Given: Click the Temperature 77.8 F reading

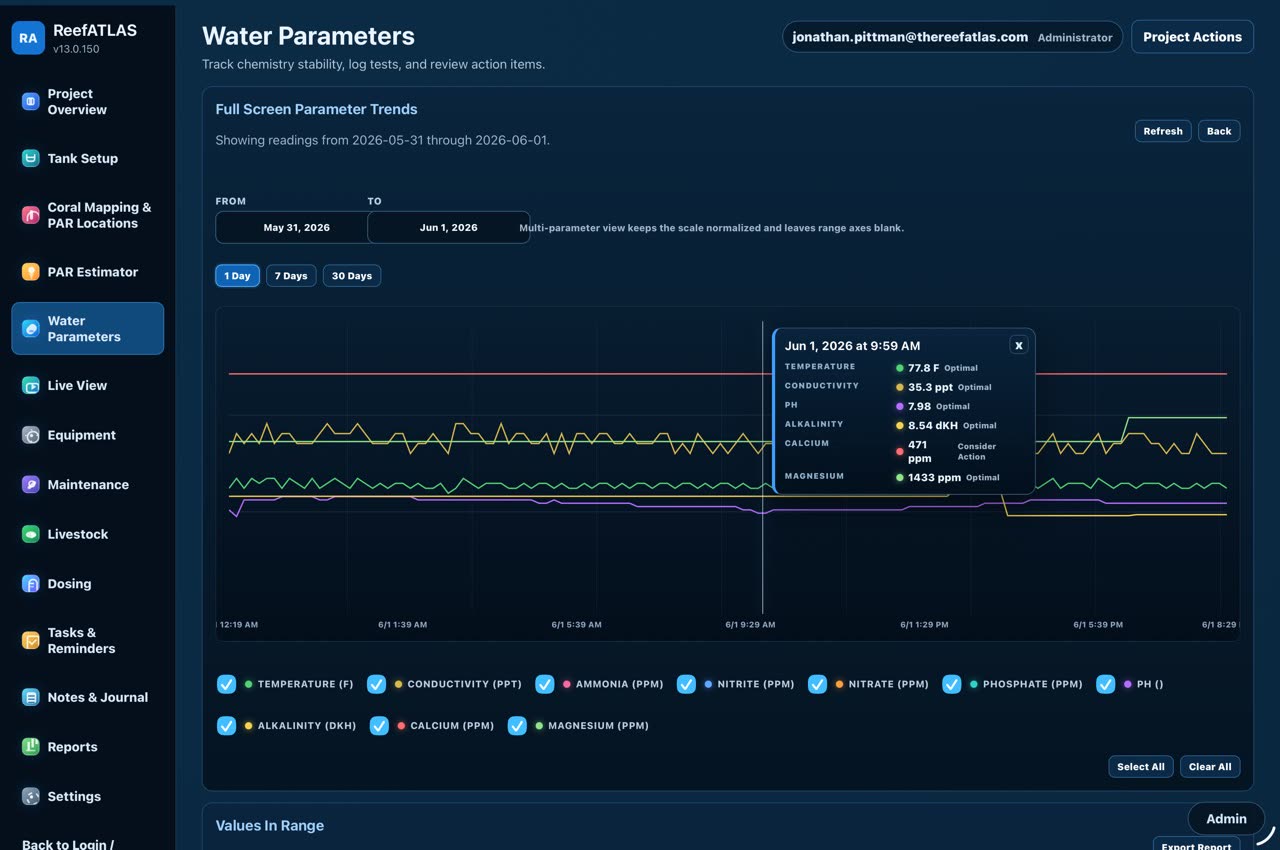Looking at the screenshot, I should click(923, 368).
